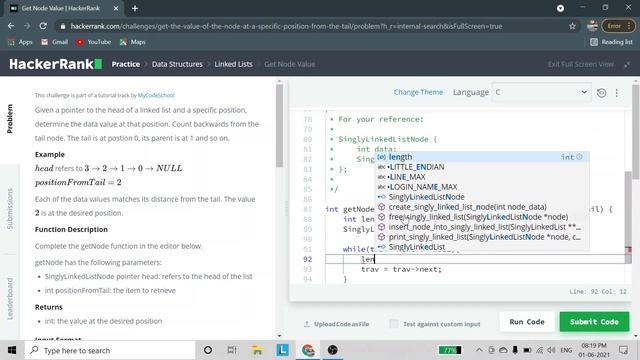Click the HackerRank logo
640x360 pixels.
click(x=56, y=64)
